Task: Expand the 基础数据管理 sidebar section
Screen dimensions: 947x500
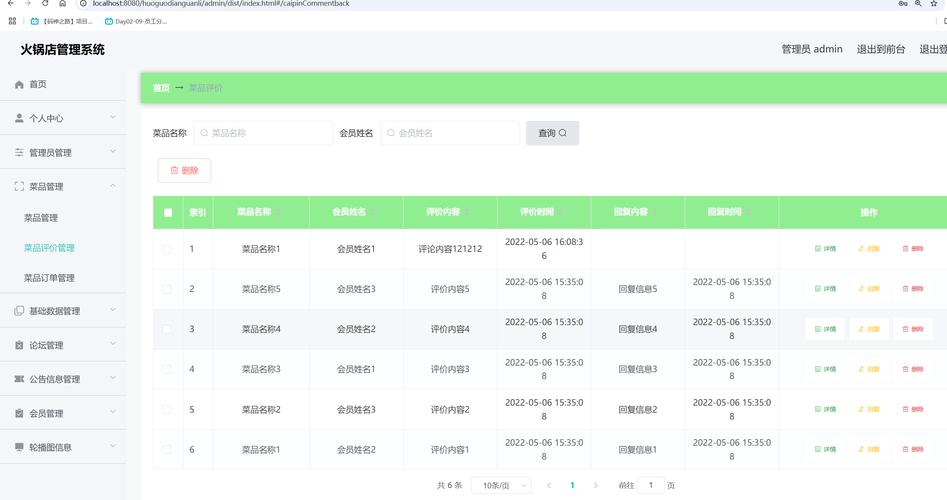Action: pos(63,311)
